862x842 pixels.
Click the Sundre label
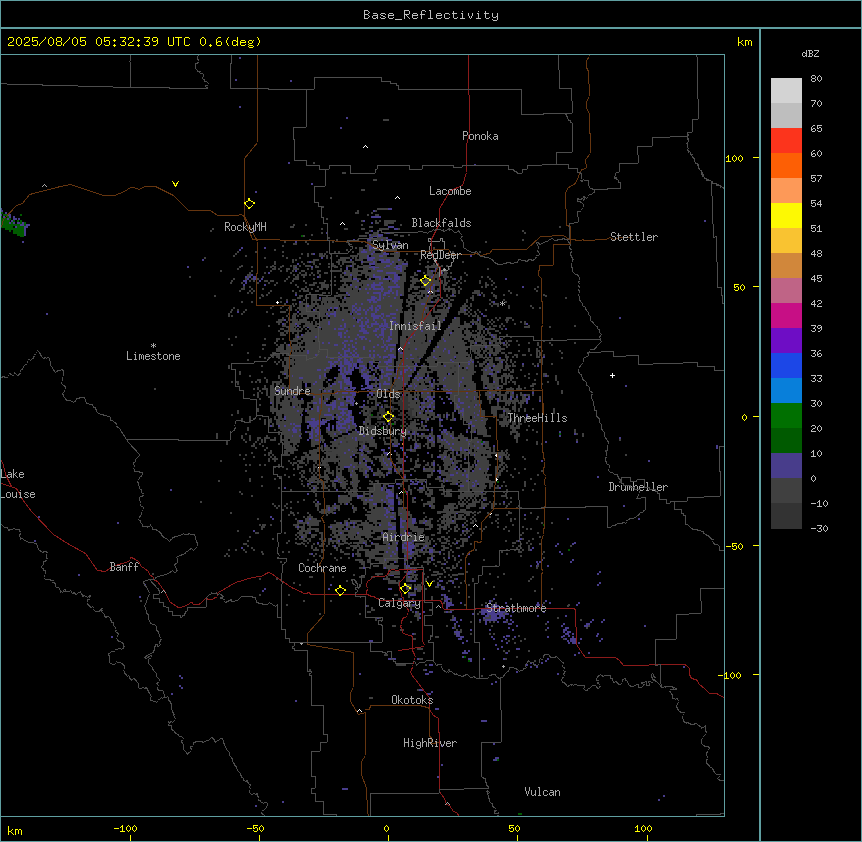click(292, 391)
